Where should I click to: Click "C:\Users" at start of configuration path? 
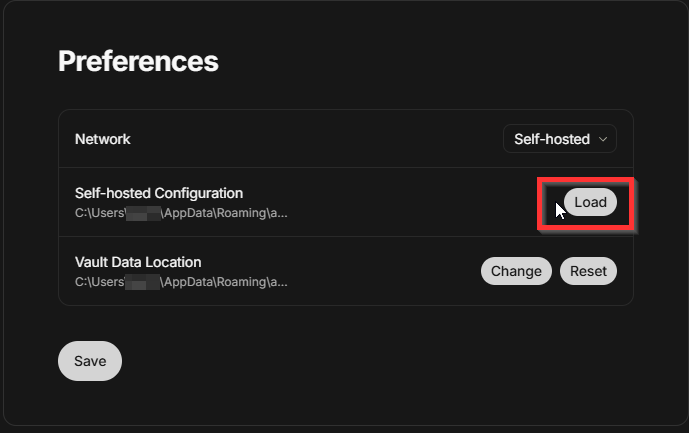pos(99,213)
